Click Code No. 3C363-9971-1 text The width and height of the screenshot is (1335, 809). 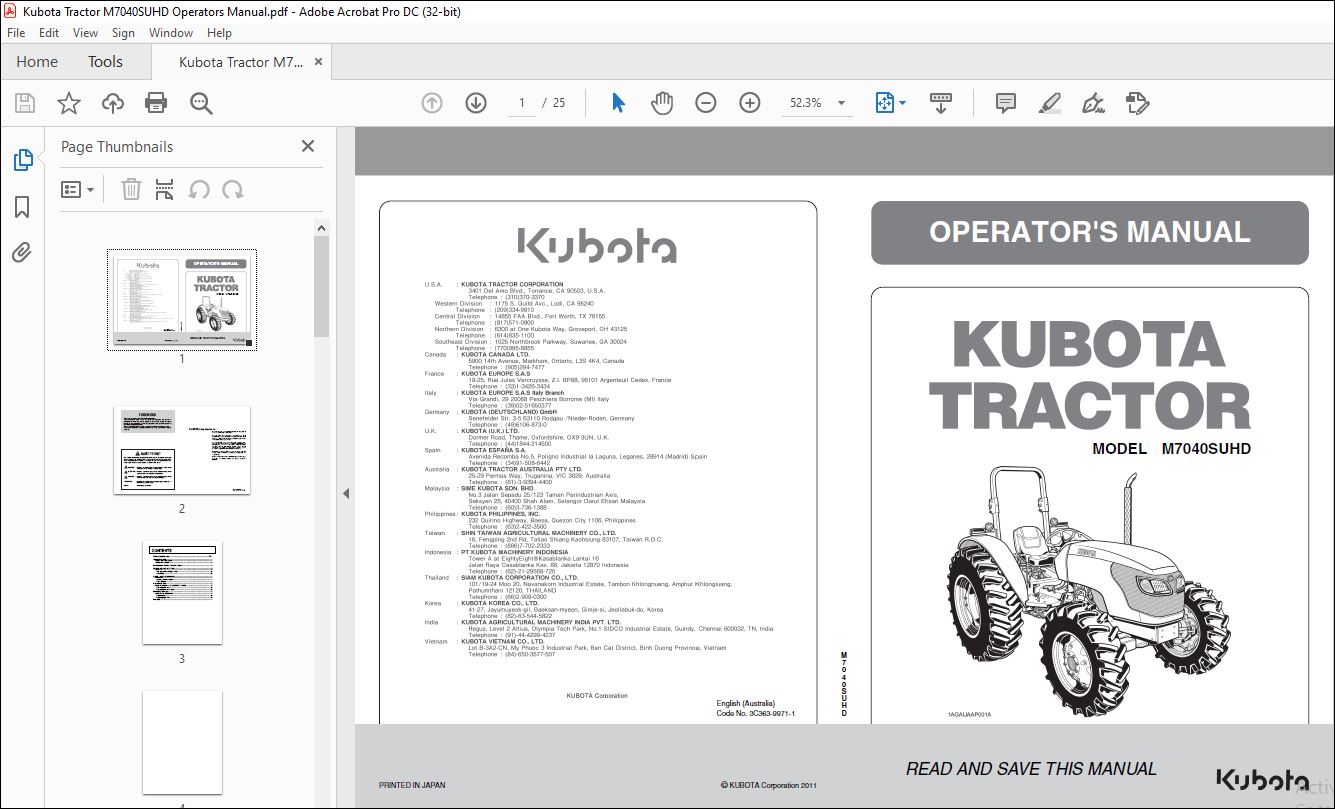(756, 713)
